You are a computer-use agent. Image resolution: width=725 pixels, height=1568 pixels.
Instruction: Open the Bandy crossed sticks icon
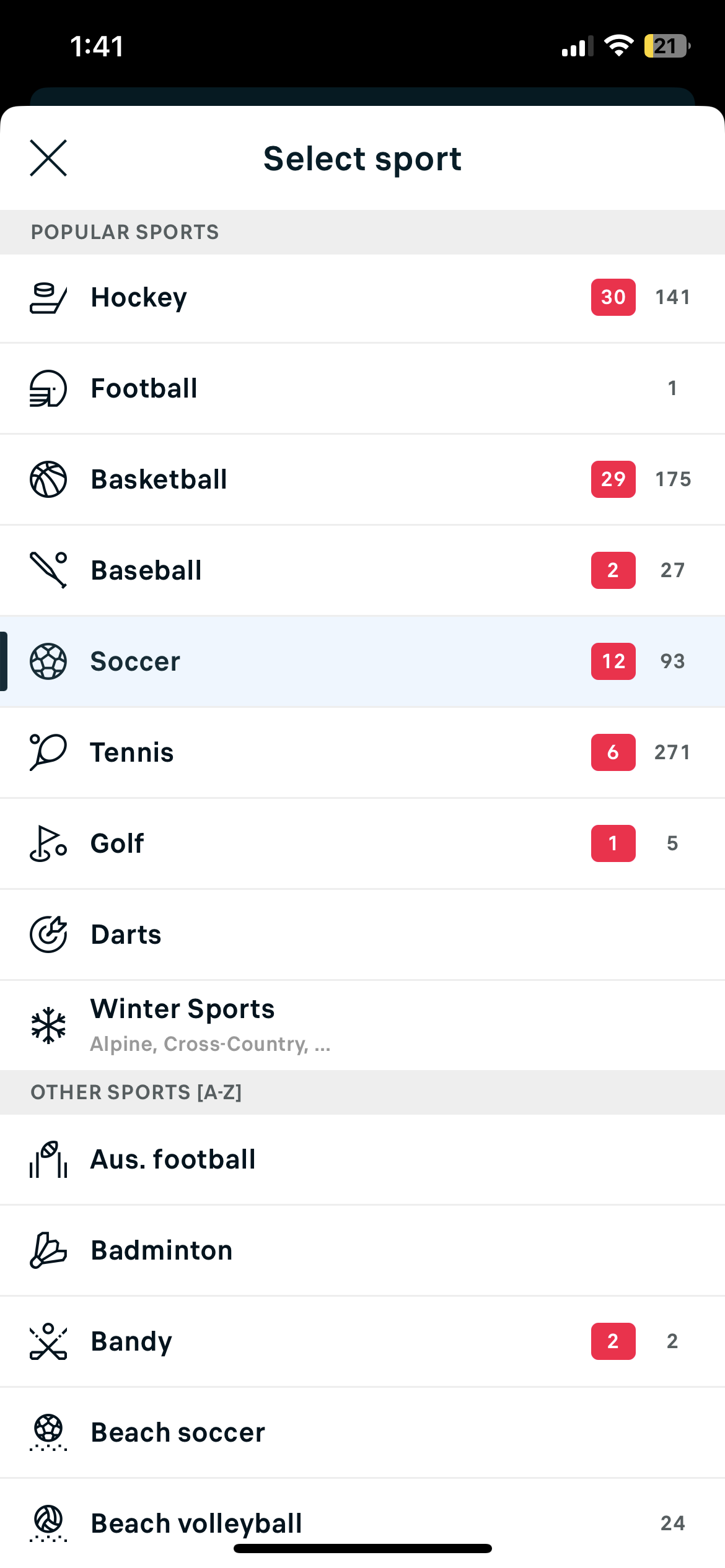[x=48, y=1341]
